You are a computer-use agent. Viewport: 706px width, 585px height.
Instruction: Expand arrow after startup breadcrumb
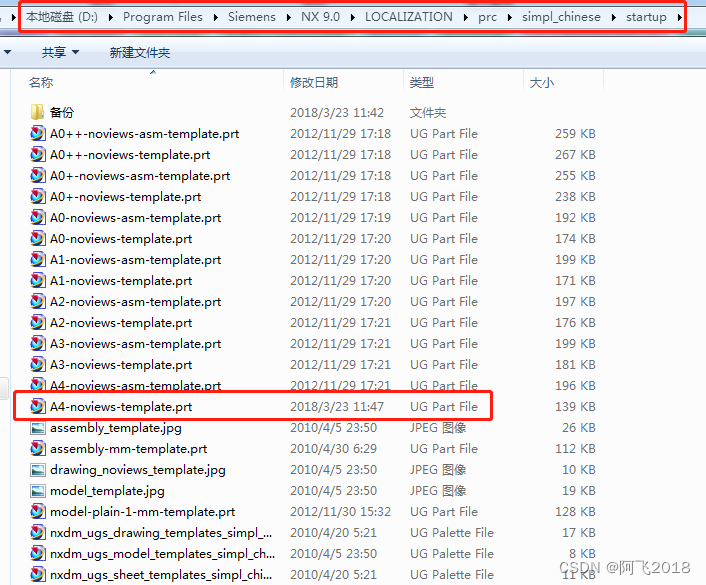tap(679, 18)
